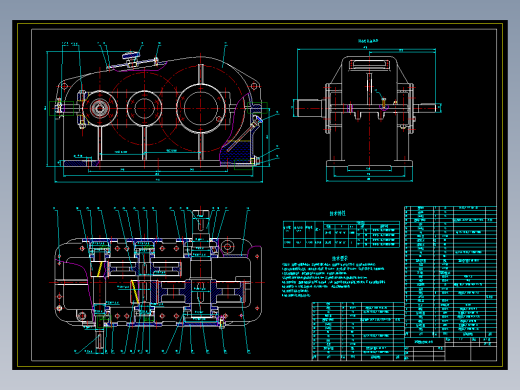Select the small input shaft bearing in front view
The height and width of the screenshot is (390, 520).
100,108
